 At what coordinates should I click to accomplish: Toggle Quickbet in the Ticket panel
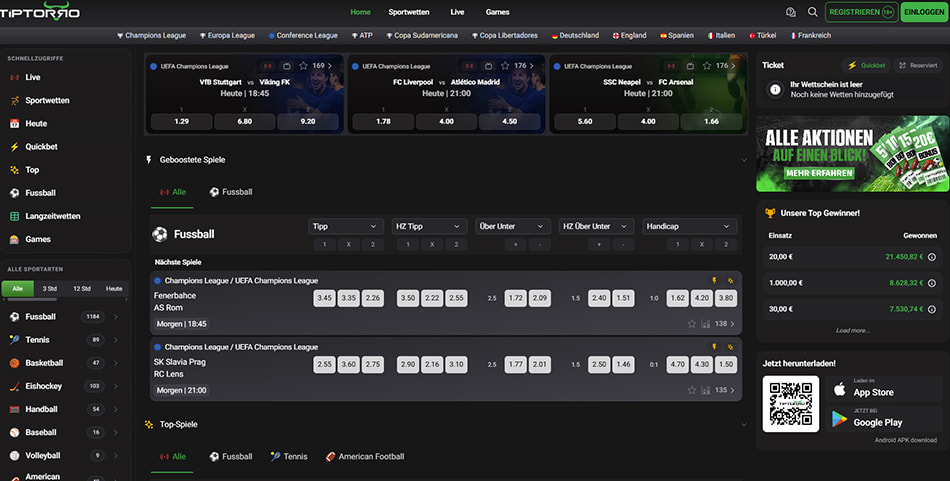(x=866, y=65)
